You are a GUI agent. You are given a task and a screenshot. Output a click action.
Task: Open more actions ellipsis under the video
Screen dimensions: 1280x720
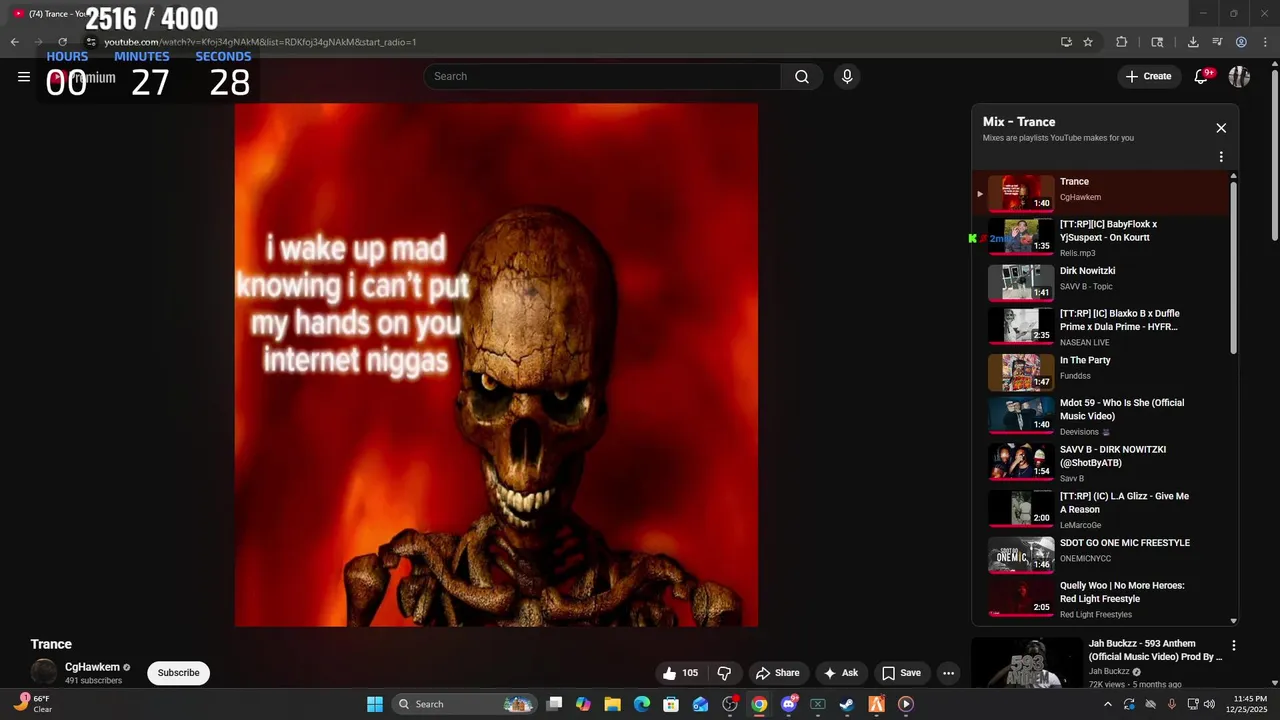pos(948,673)
